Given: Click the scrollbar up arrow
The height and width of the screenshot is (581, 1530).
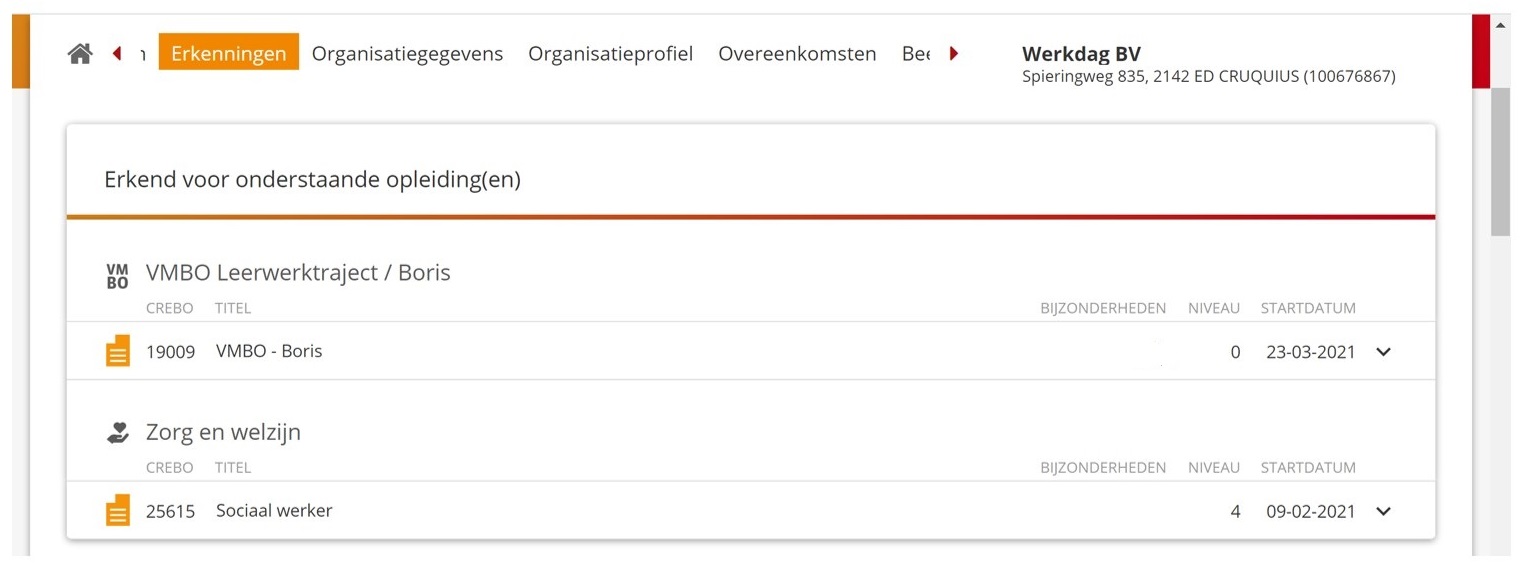Looking at the screenshot, I should point(1500,25).
